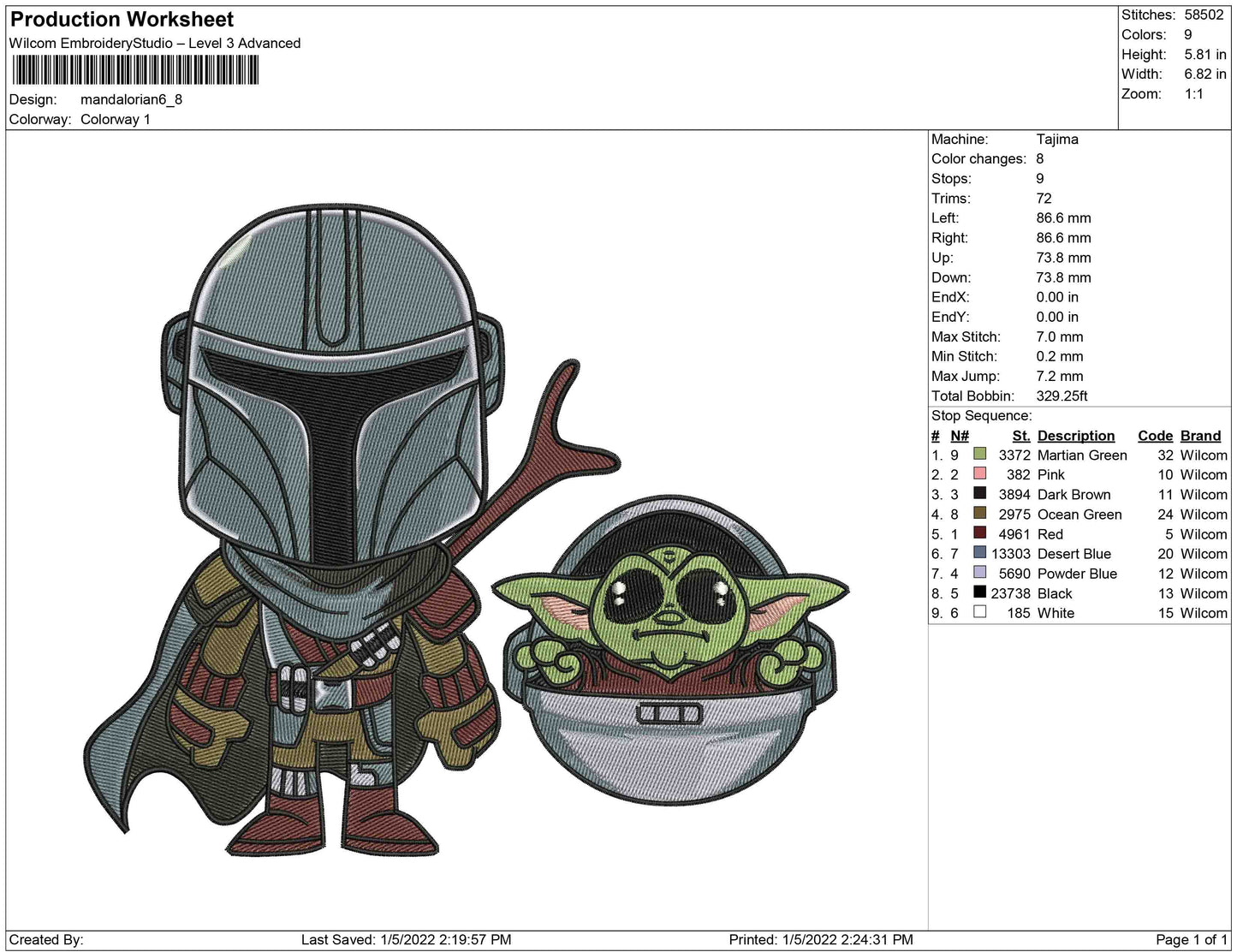Screen dimensions: 1237x952
Task: Click the "Up:" extent label
Action: 943,258
